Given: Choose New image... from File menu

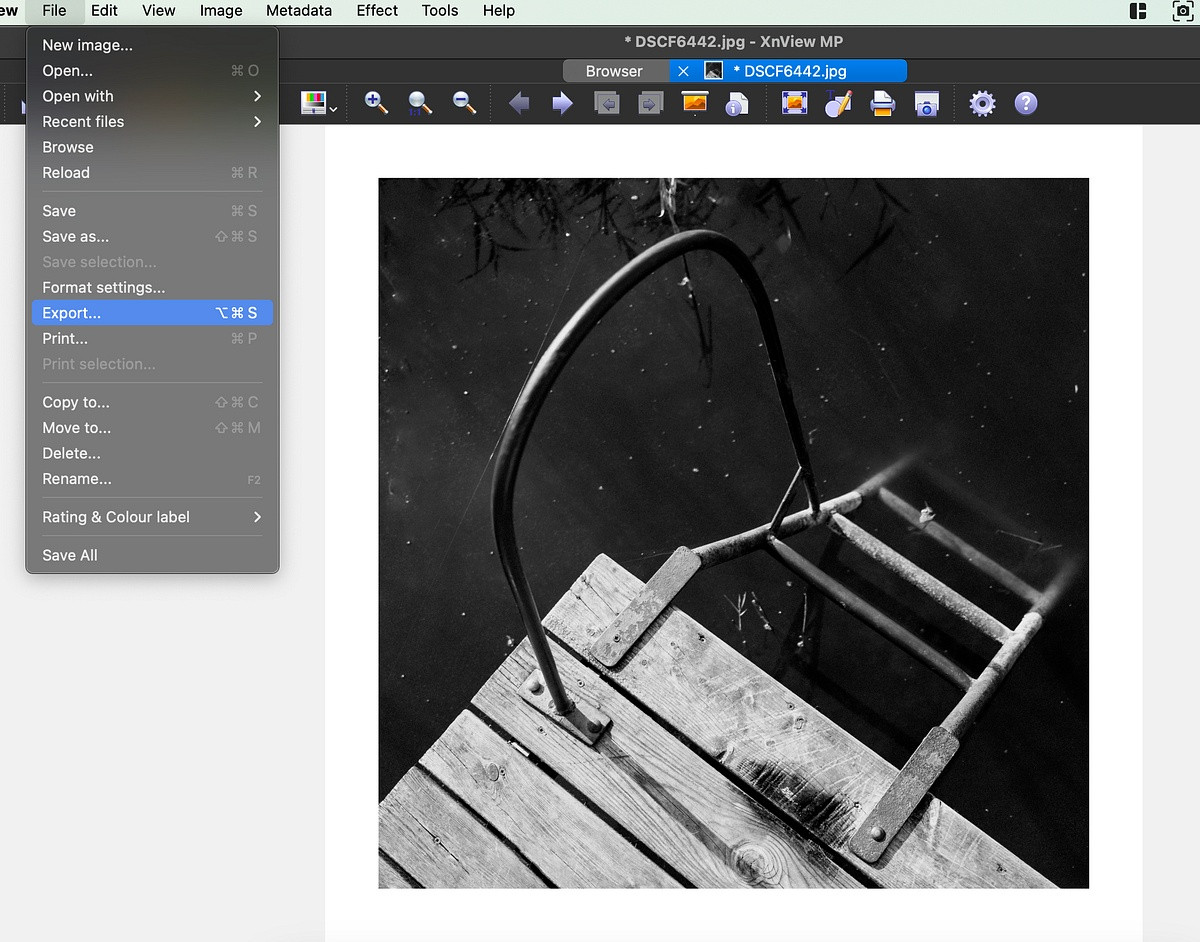Looking at the screenshot, I should click(152, 45).
